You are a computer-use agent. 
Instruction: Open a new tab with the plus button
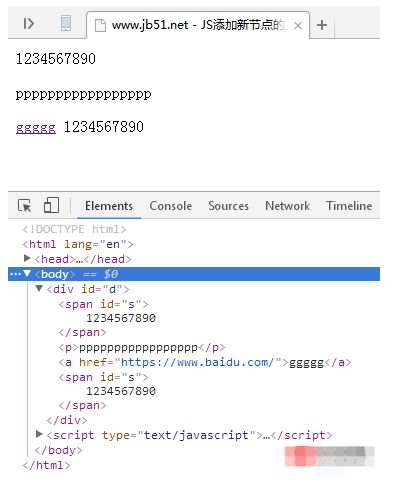[322, 25]
